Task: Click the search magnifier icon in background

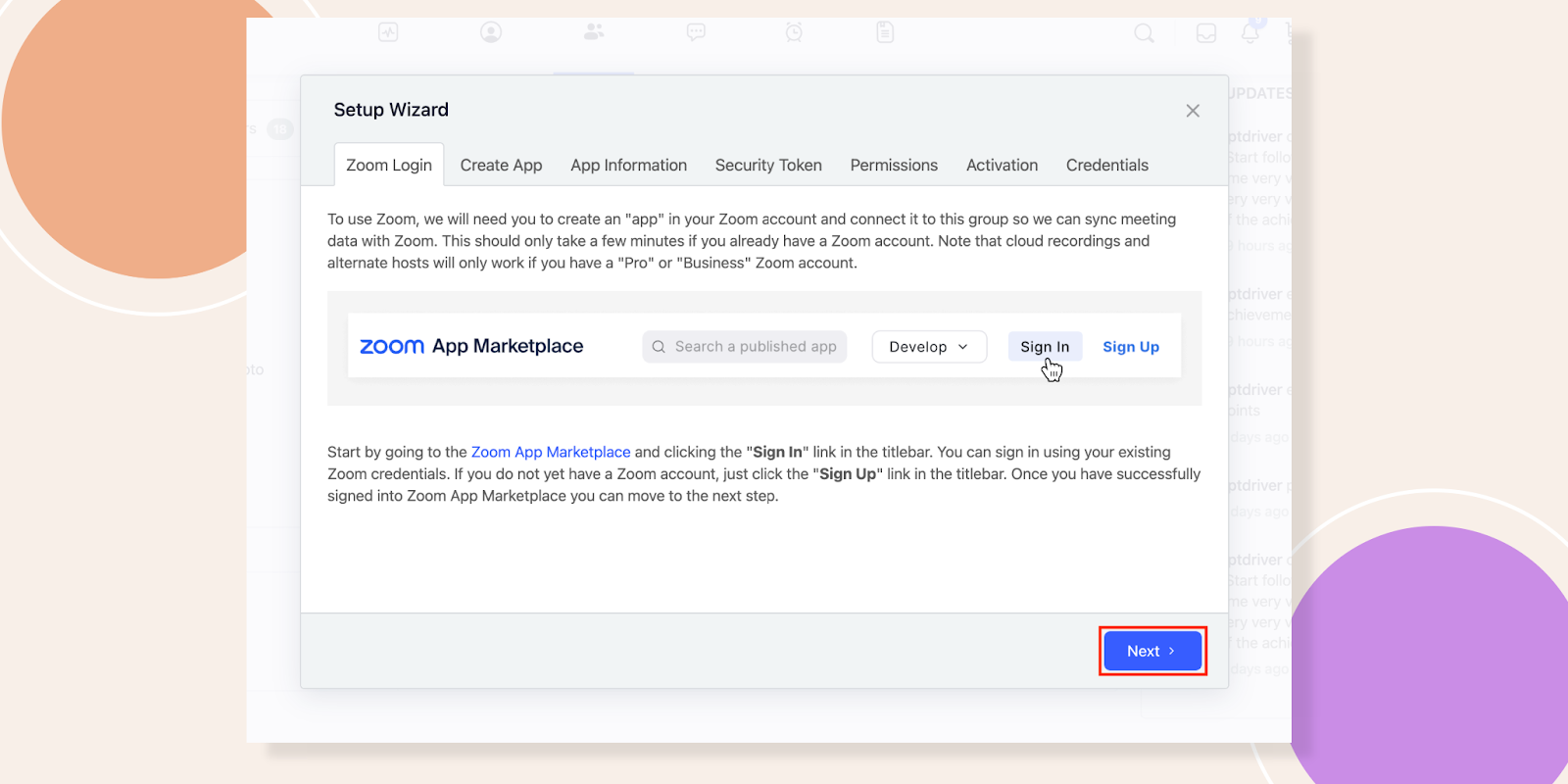Action: click(x=1144, y=33)
